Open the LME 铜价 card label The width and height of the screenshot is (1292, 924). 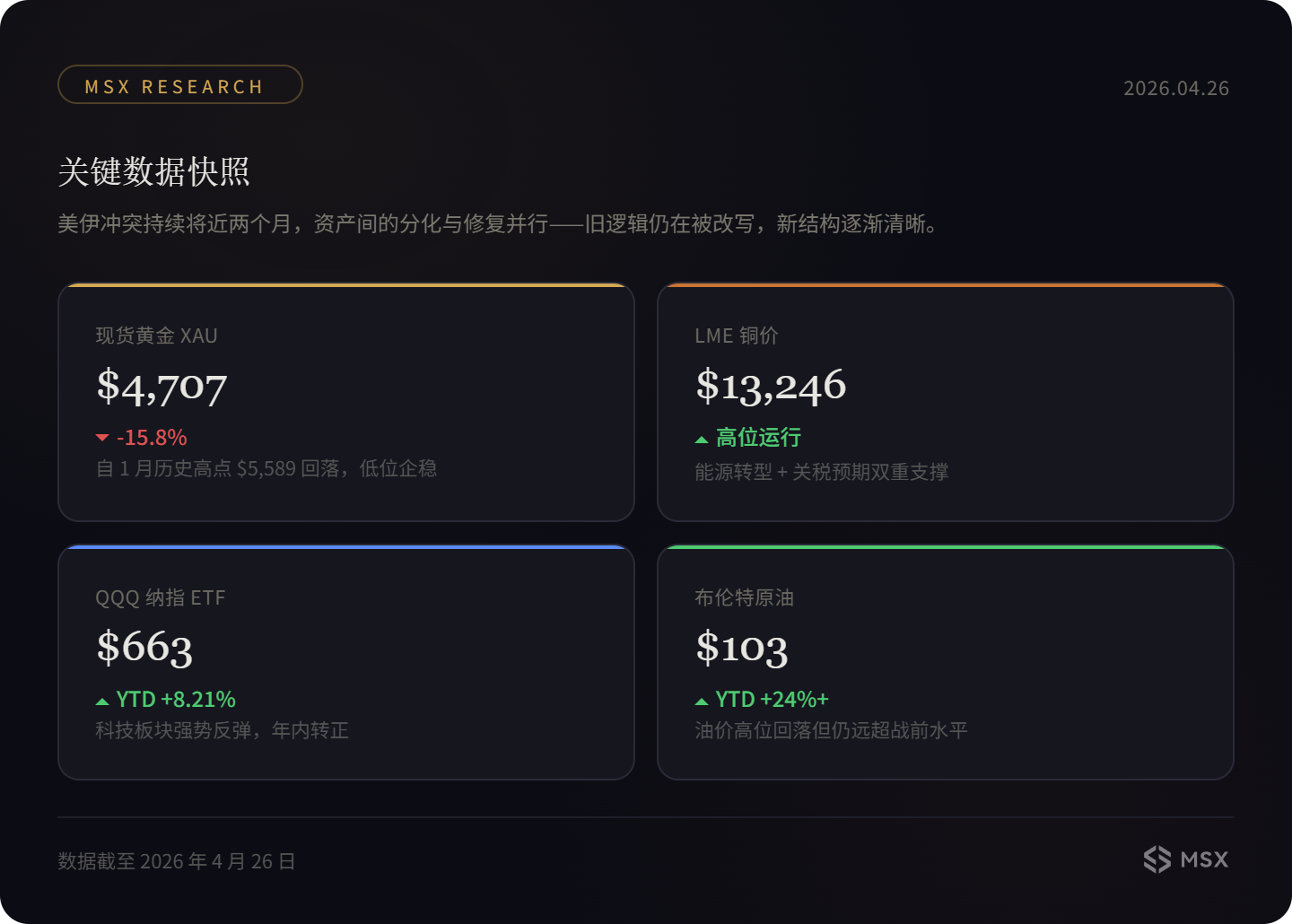(x=736, y=336)
